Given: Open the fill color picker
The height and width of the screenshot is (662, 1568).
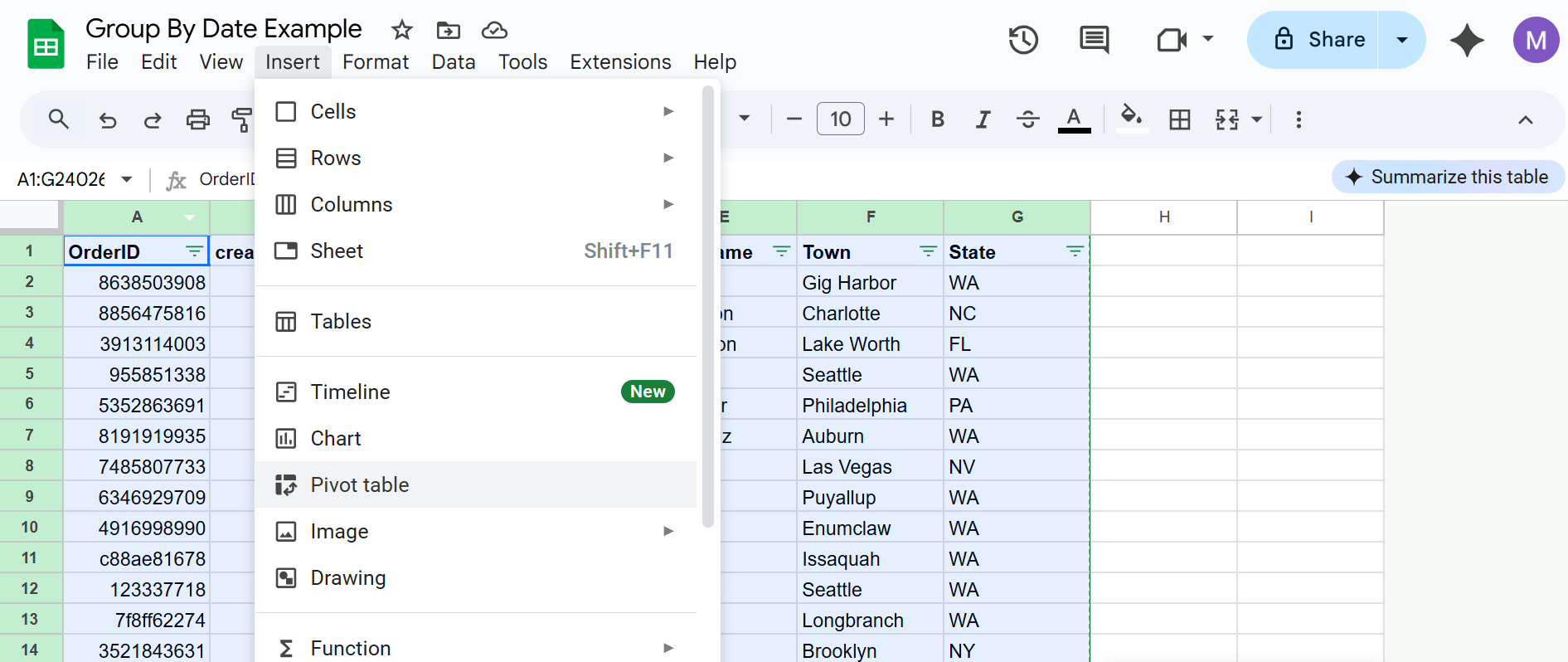Looking at the screenshot, I should (x=1131, y=118).
